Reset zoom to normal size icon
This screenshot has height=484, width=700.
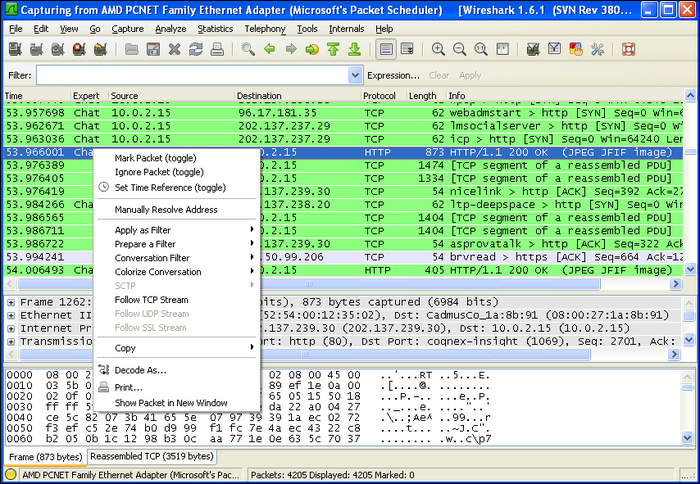click(x=481, y=49)
